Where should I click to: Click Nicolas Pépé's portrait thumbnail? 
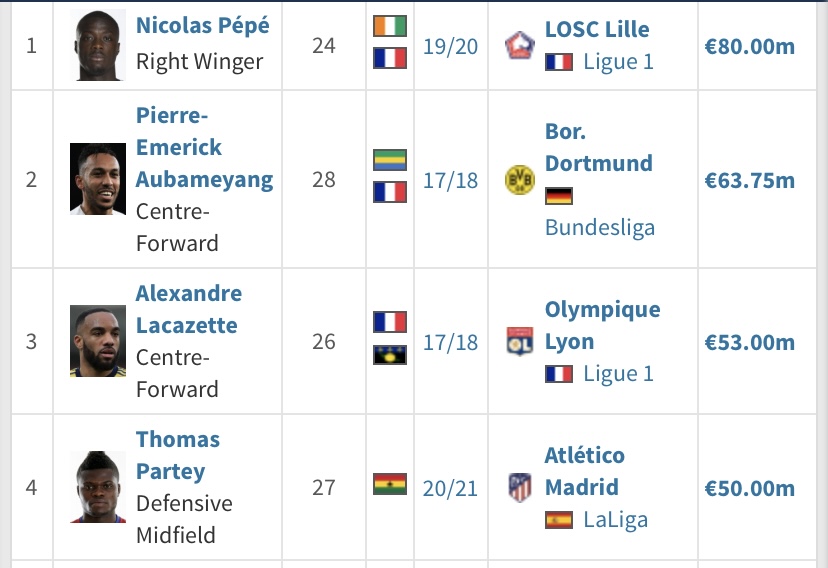click(98, 46)
